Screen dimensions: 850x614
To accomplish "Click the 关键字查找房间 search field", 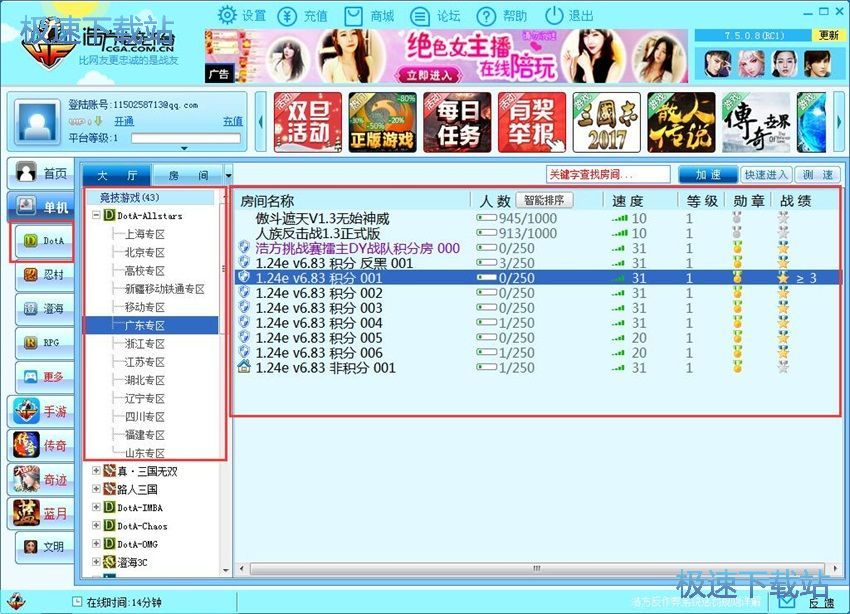I will (608, 174).
